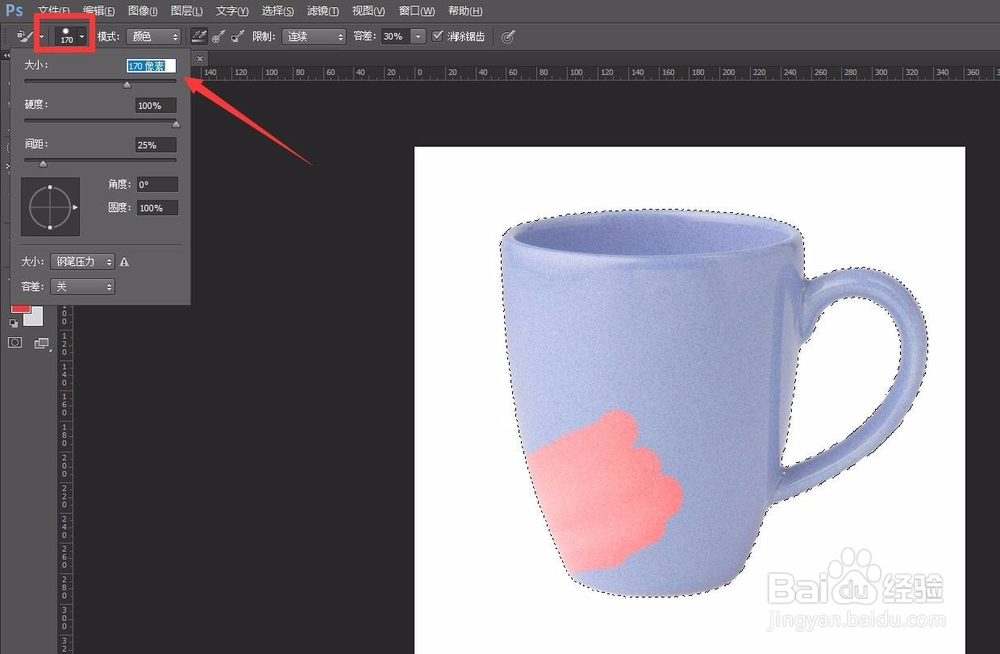
Task: Open the 图层(L) menu
Action: tap(187, 11)
